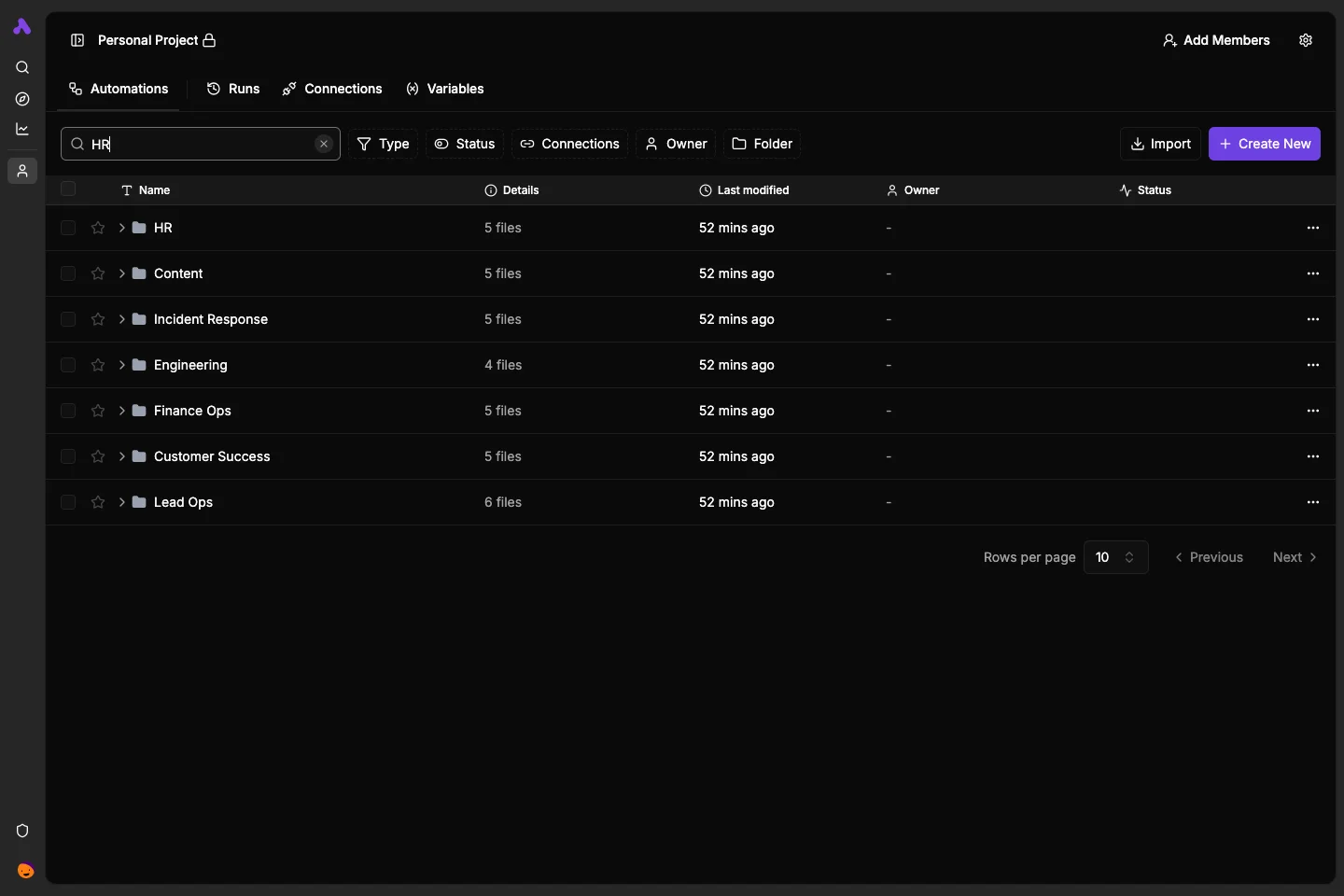Expand the Incident Response folder chevron
The image size is (1344, 896).
[122, 319]
